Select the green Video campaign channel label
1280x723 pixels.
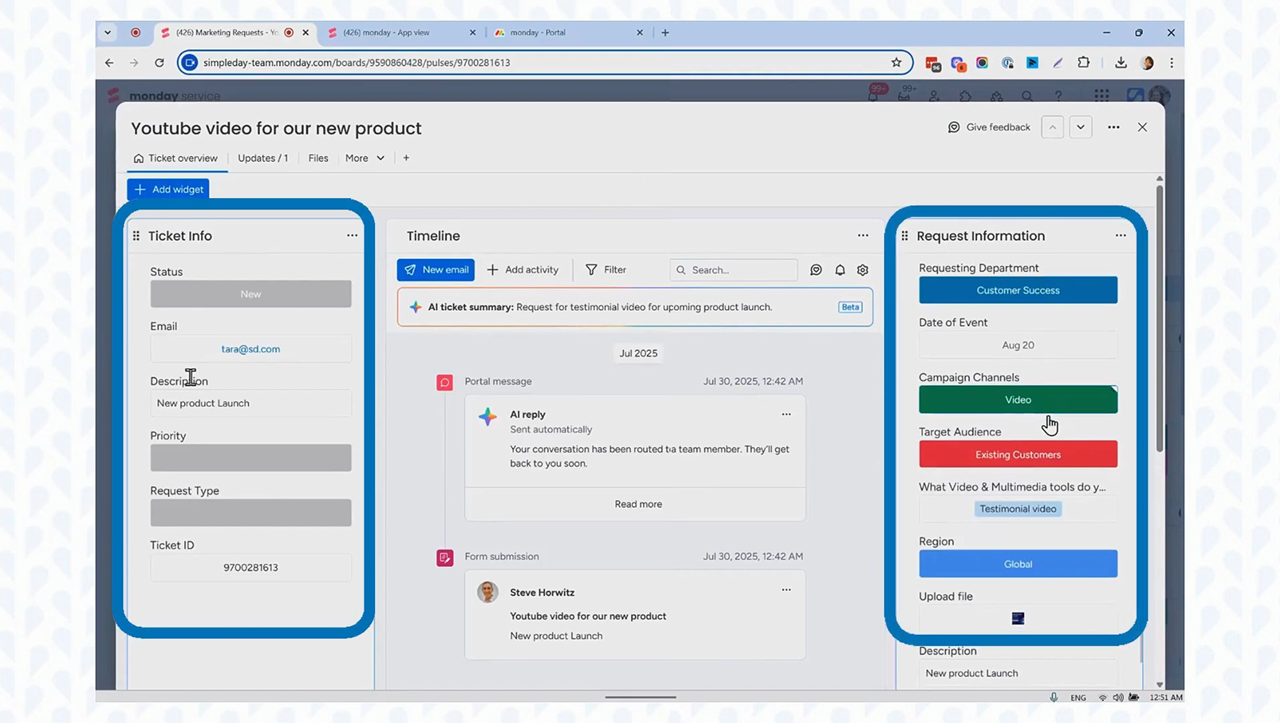1018,400
